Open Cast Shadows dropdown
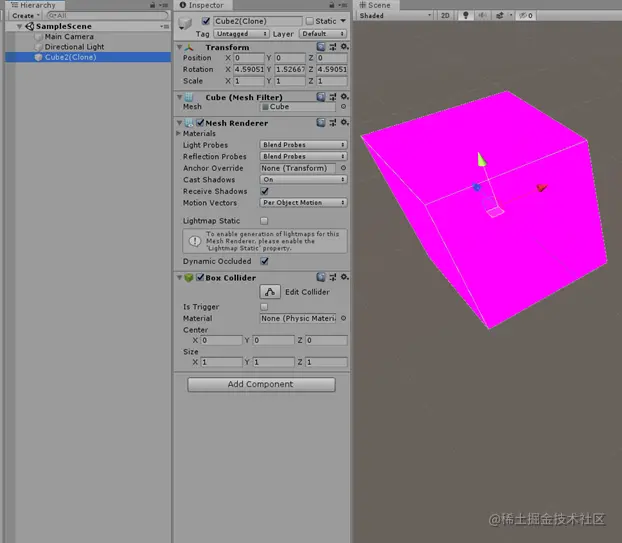 (303, 179)
